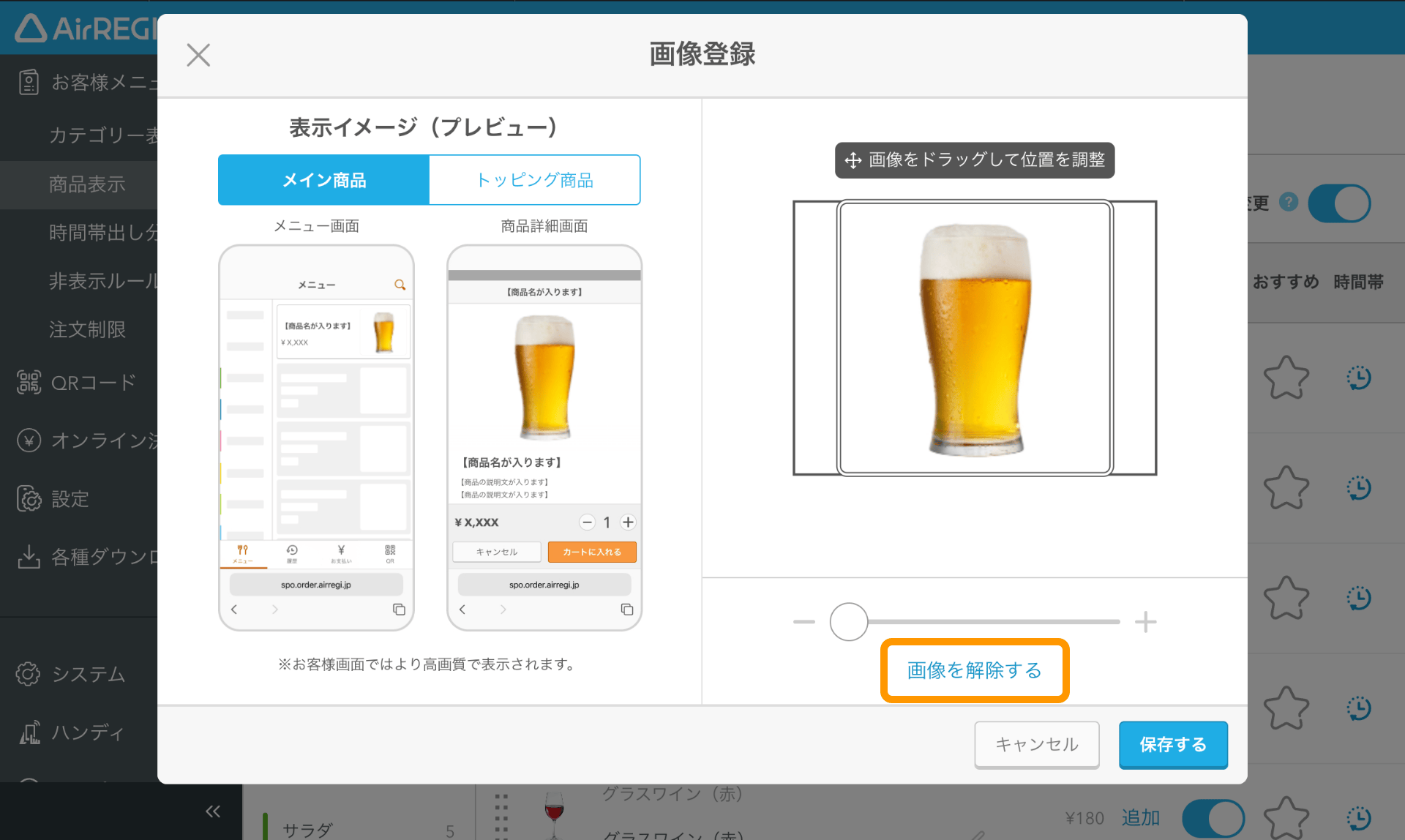This screenshot has height=840, width=1405.
Task: Click the quantity plus in the detail preview
Action: pos(628,522)
